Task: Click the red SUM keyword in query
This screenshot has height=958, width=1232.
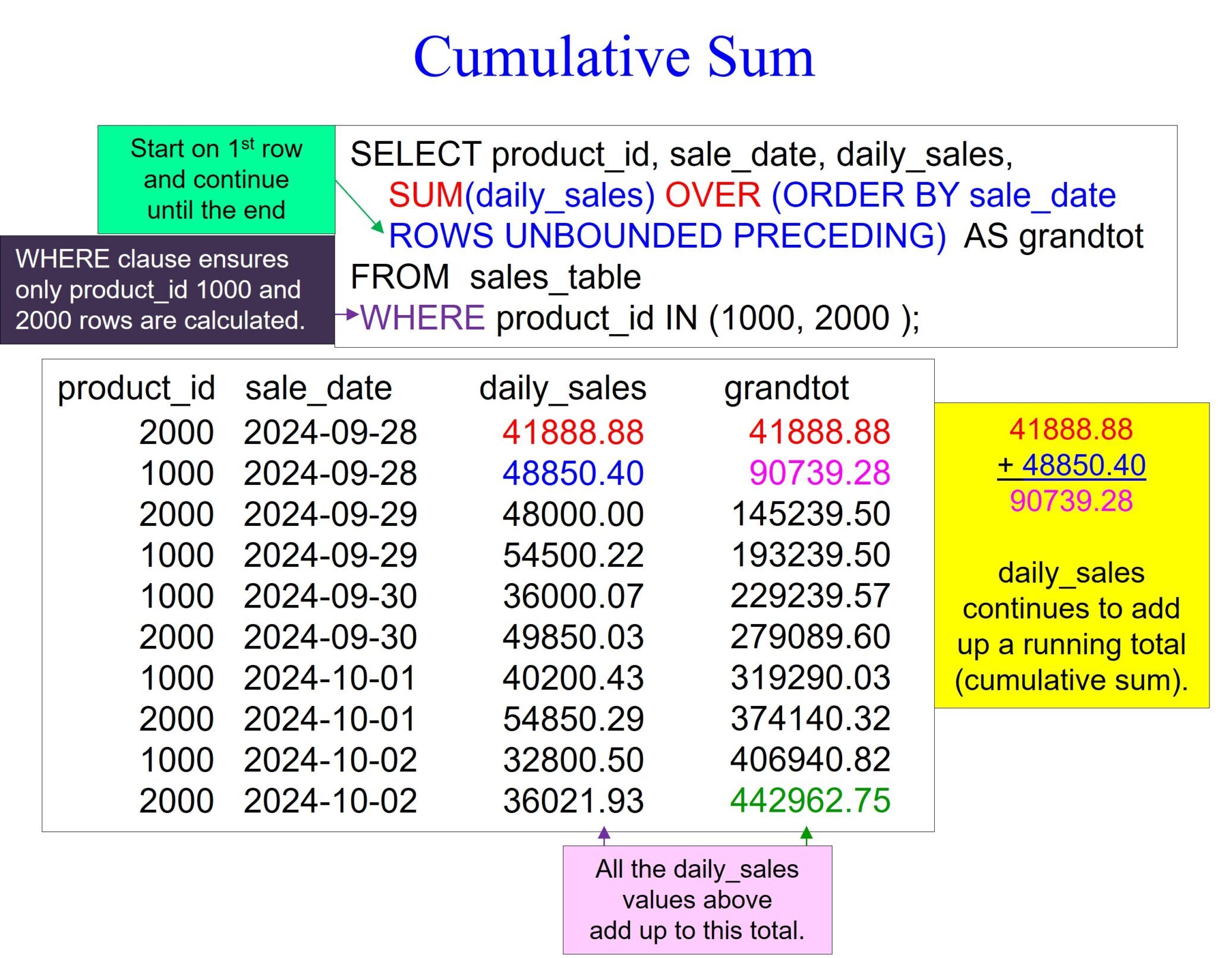Action: [426, 195]
